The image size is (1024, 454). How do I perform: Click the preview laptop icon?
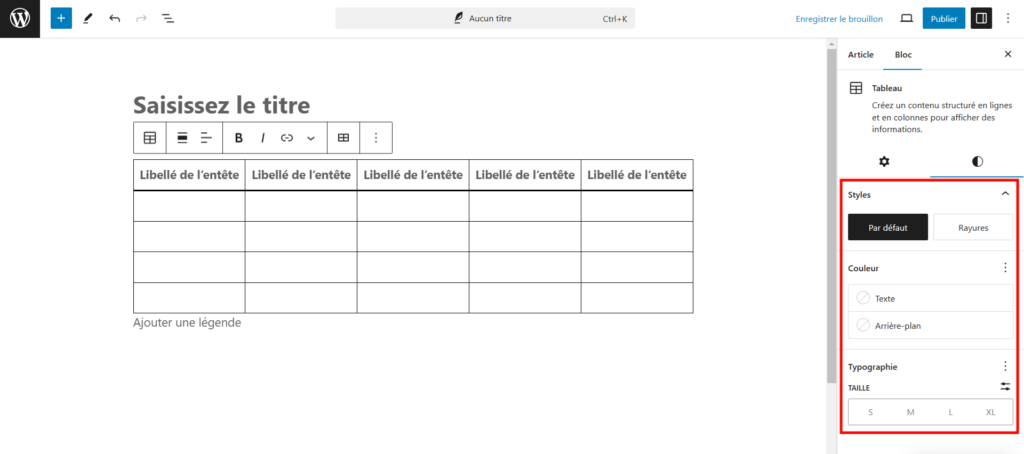point(906,18)
